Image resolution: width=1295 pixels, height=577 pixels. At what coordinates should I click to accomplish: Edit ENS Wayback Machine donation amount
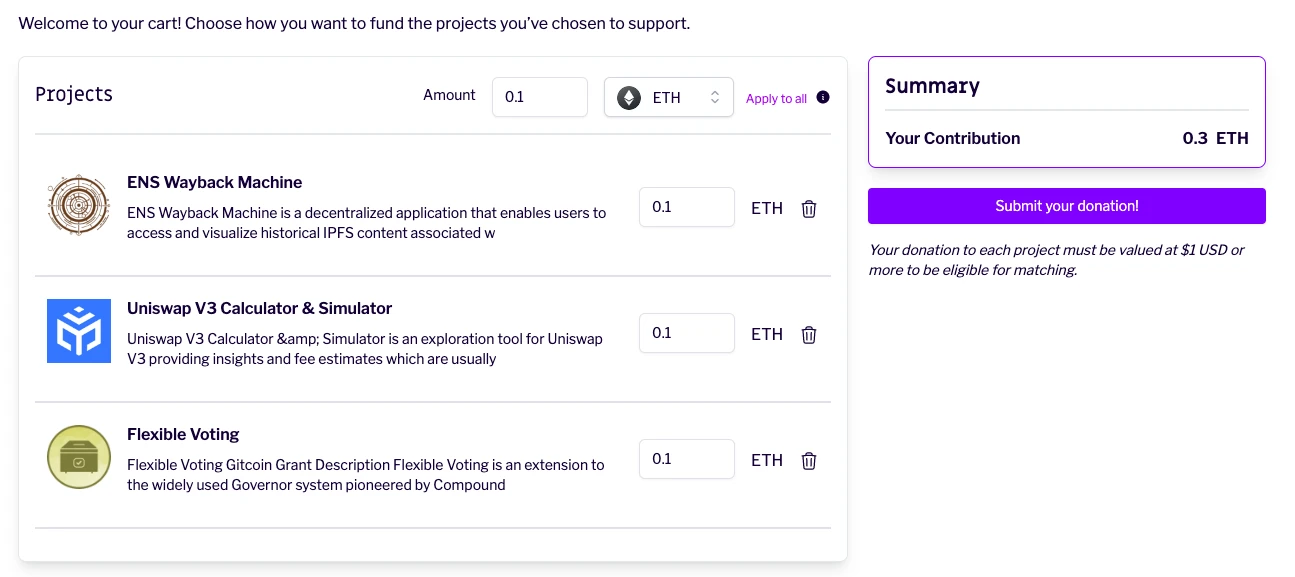(686, 207)
